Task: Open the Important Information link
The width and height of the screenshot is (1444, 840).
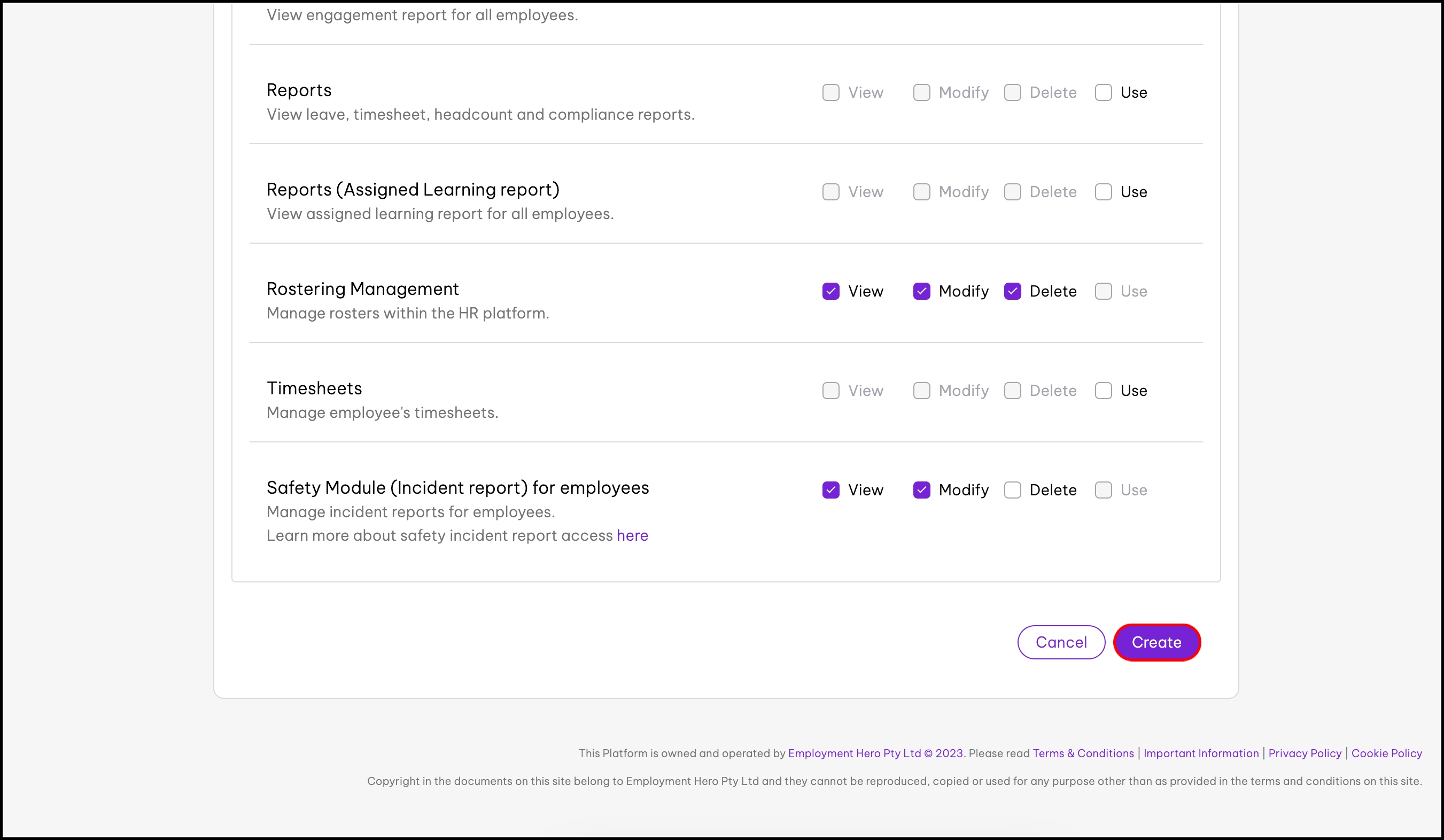Action: [1200, 753]
